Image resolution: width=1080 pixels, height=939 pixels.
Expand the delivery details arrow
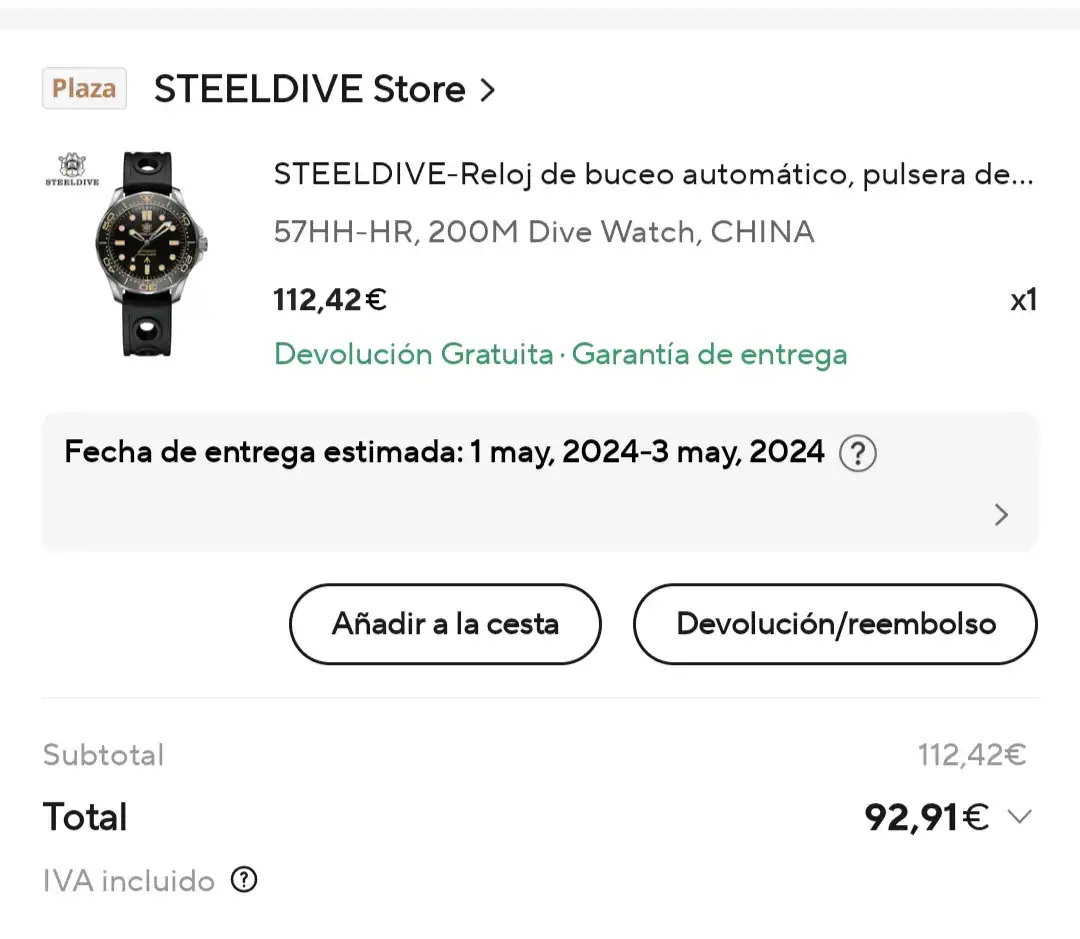click(1001, 515)
